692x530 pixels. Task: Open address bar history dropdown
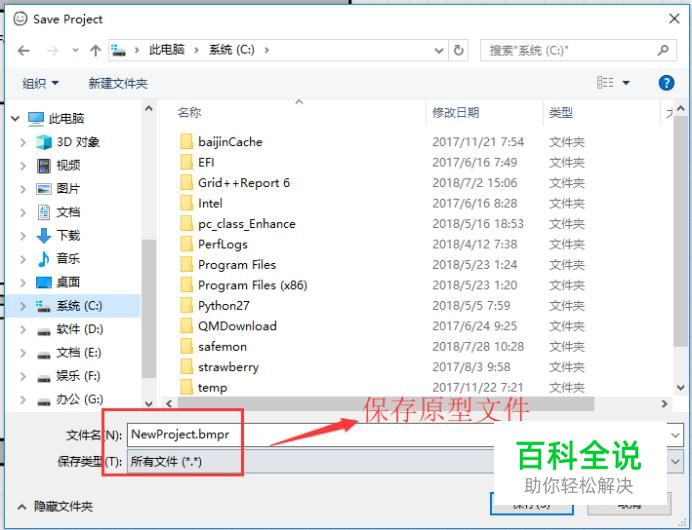(x=439, y=51)
